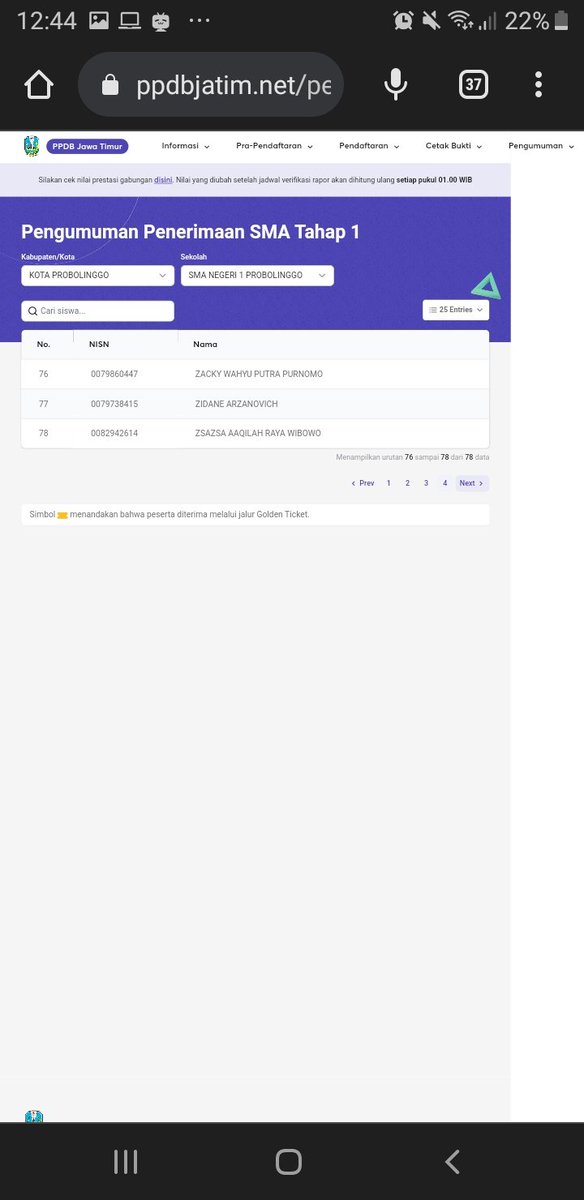Open the Pendaftaran menu
The width and height of the screenshot is (584, 1200).
coord(369,146)
